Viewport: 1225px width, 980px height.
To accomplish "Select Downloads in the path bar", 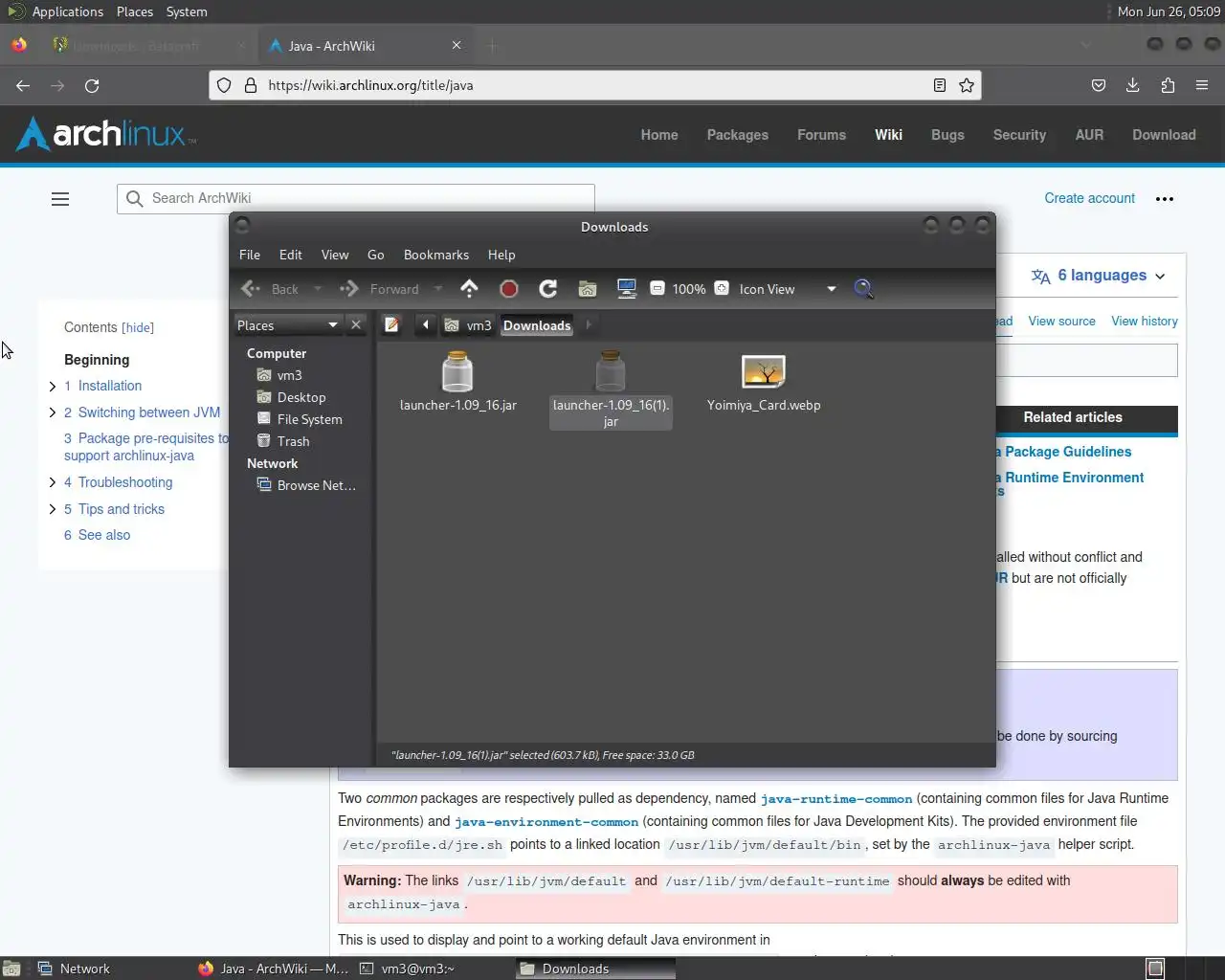I will 537,324.
